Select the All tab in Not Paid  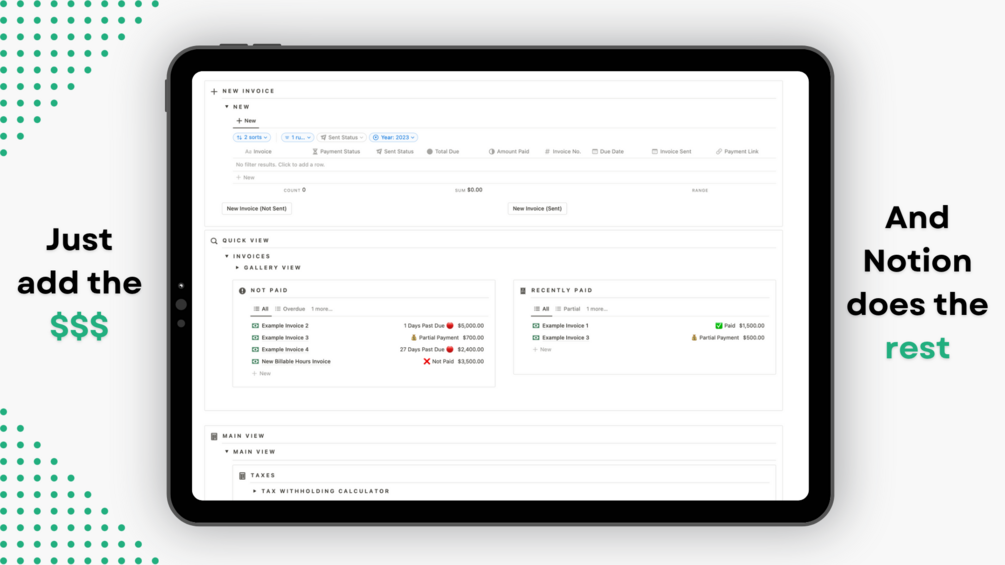(261, 309)
